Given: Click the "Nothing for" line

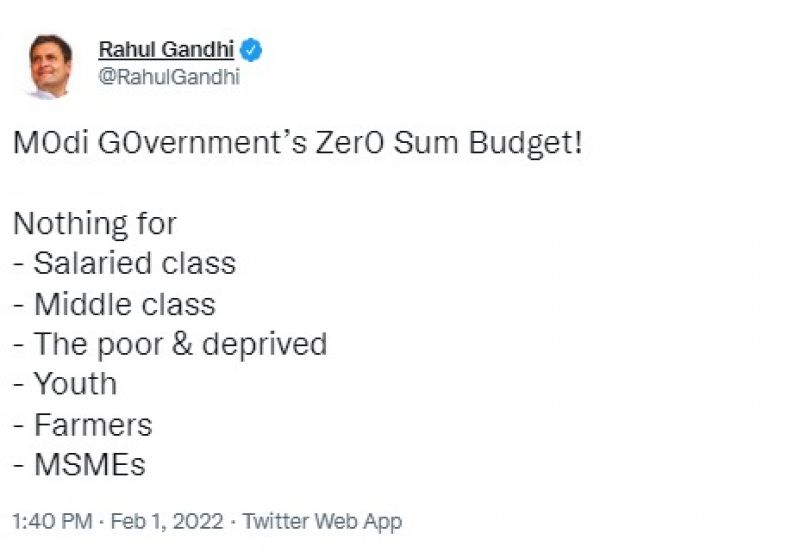Looking at the screenshot, I should (x=94, y=223).
